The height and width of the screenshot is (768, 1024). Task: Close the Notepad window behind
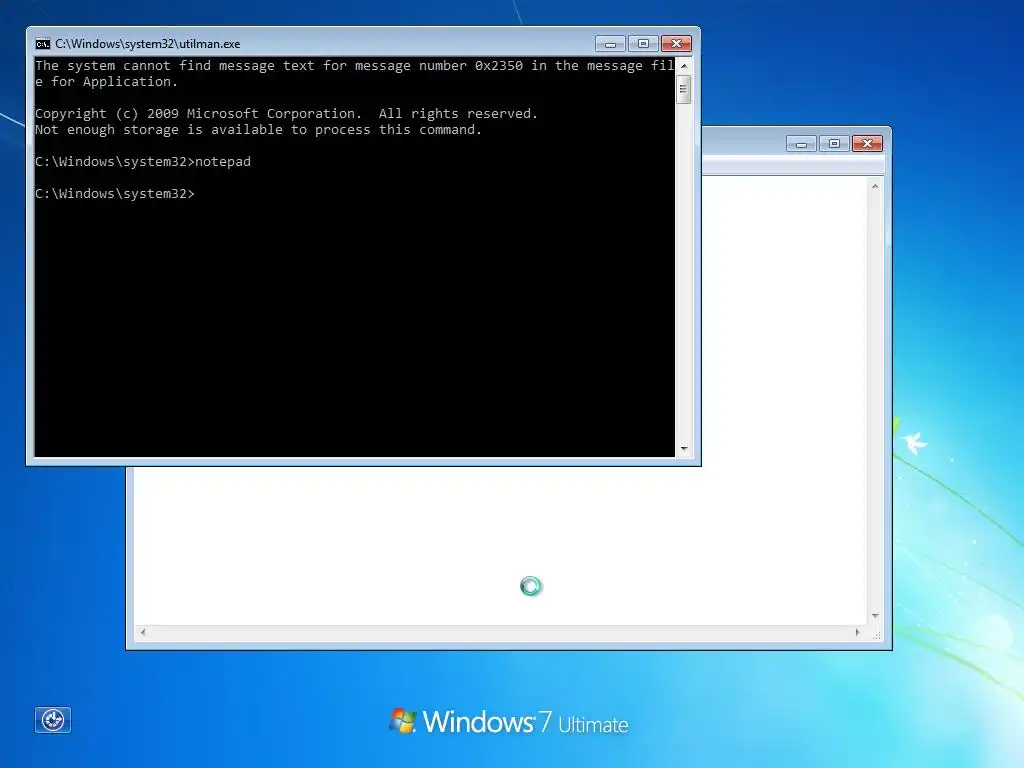867,144
